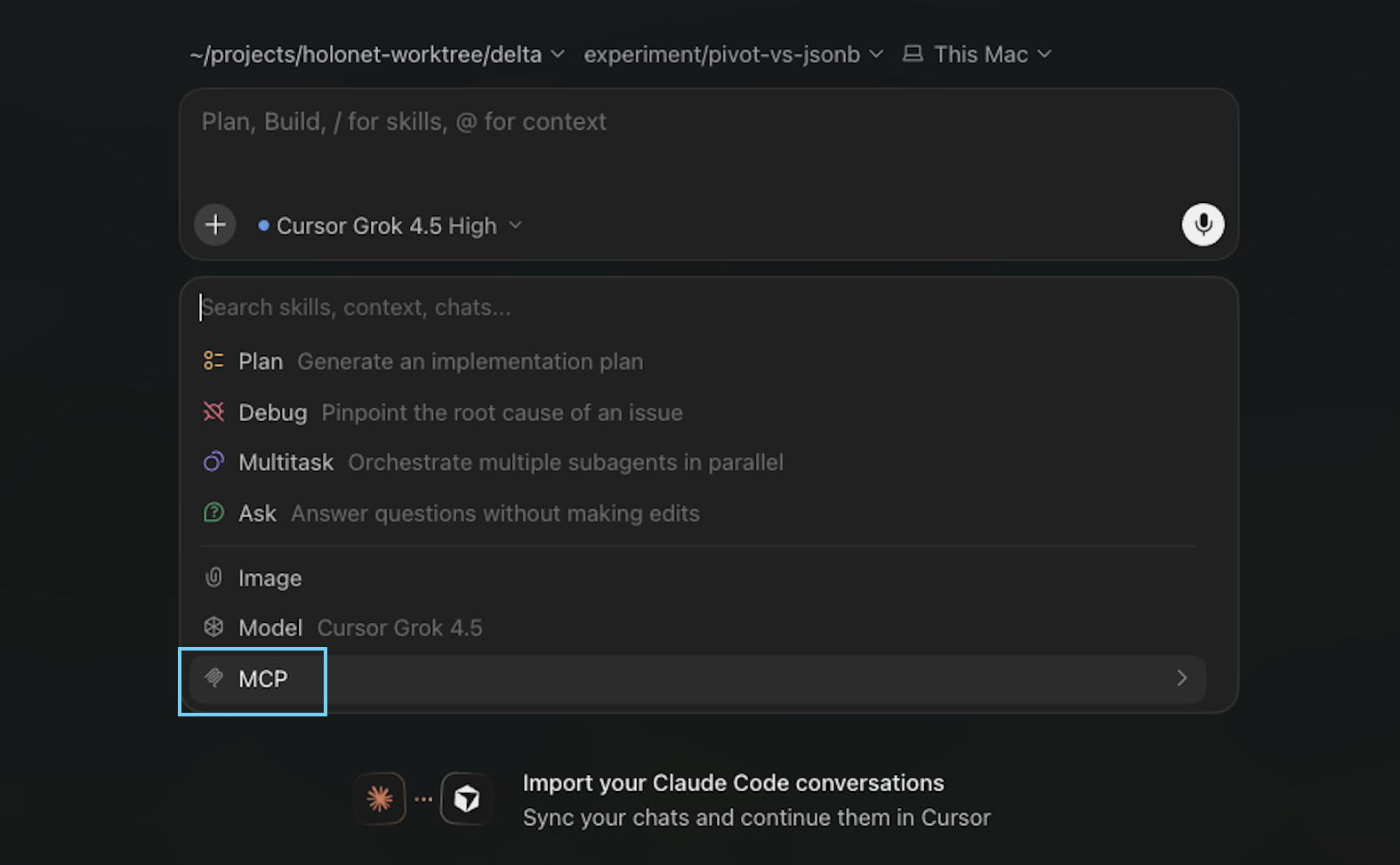Open the Model Cursor Grok 4.5 entry
Image resolution: width=1400 pixels, height=865 pixels.
(697, 628)
